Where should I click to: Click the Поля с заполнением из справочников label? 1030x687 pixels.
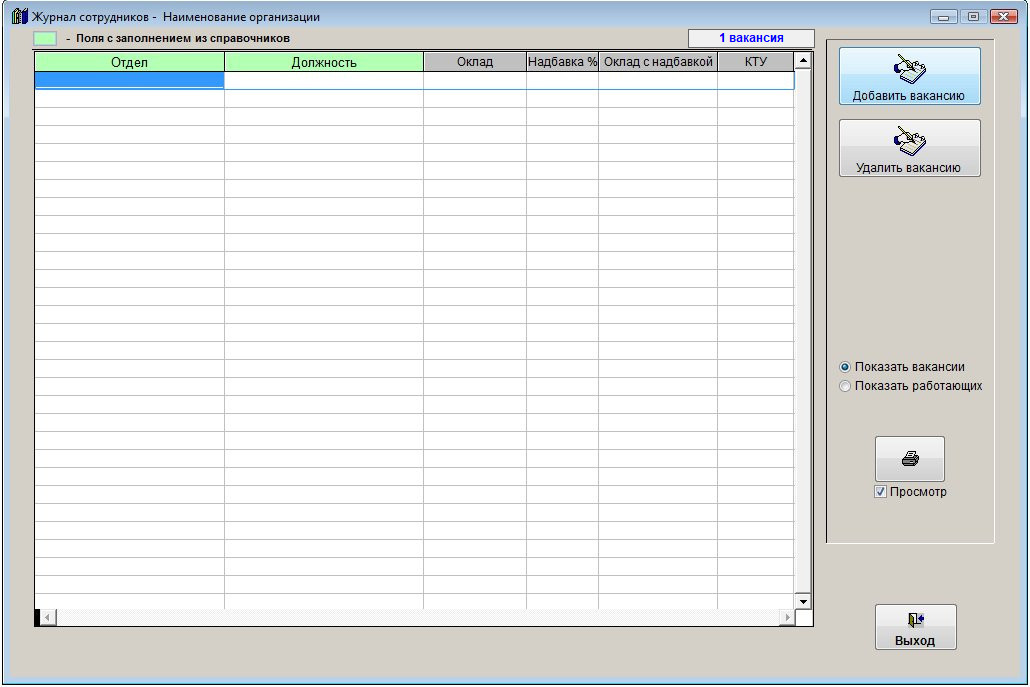(x=183, y=38)
